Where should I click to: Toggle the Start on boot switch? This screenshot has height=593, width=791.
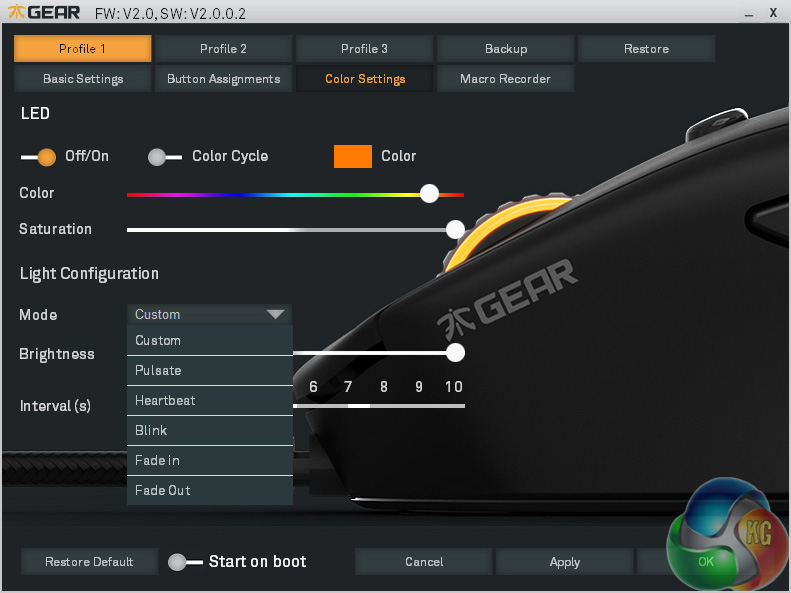pyautogui.click(x=185, y=562)
